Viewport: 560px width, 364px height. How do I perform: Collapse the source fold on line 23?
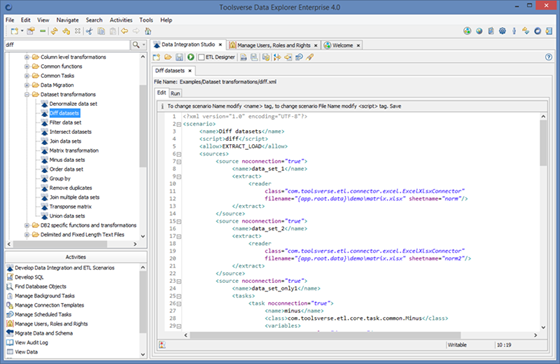[179, 281]
